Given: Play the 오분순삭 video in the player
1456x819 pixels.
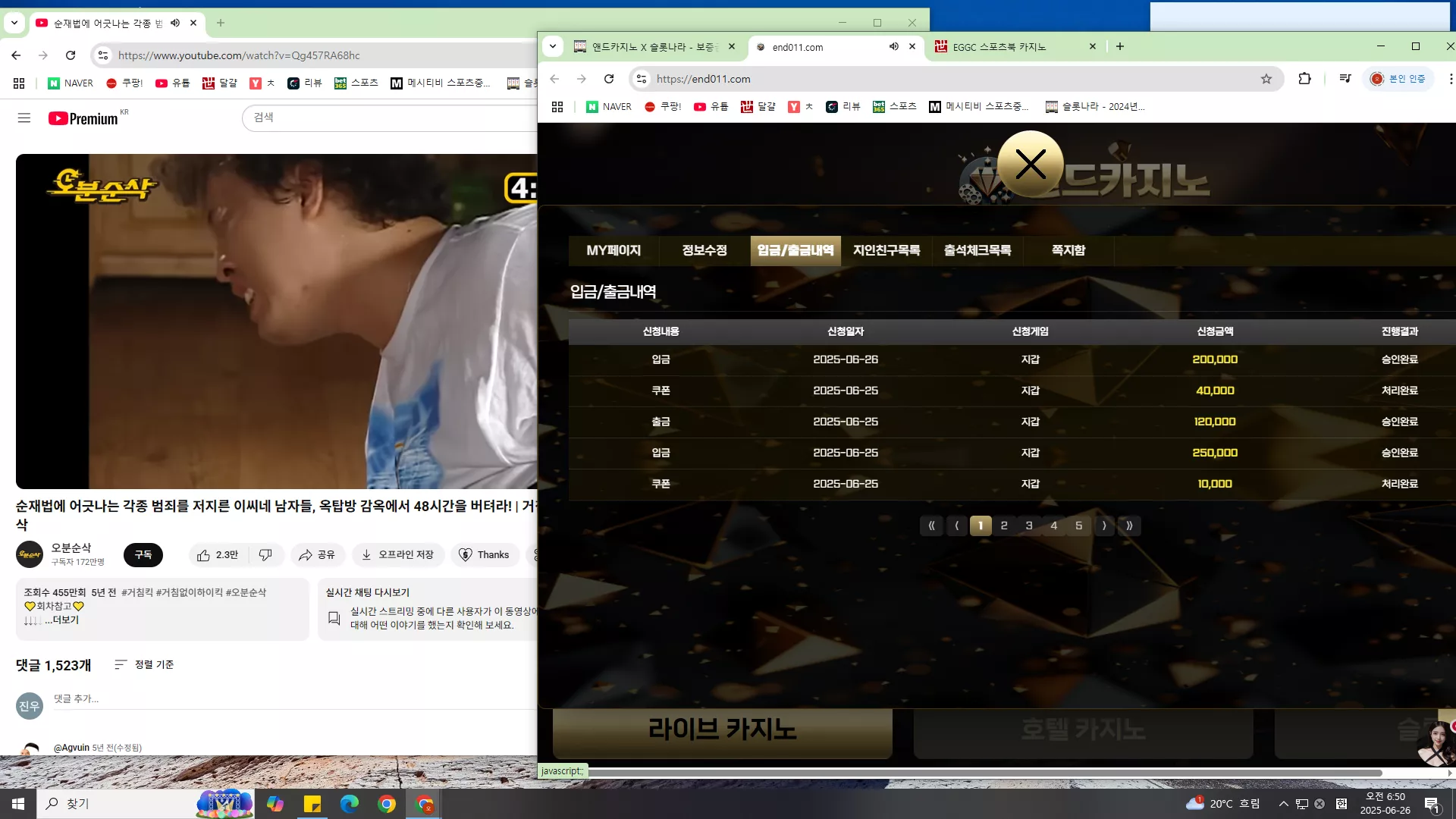Looking at the screenshot, I should click(x=277, y=322).
